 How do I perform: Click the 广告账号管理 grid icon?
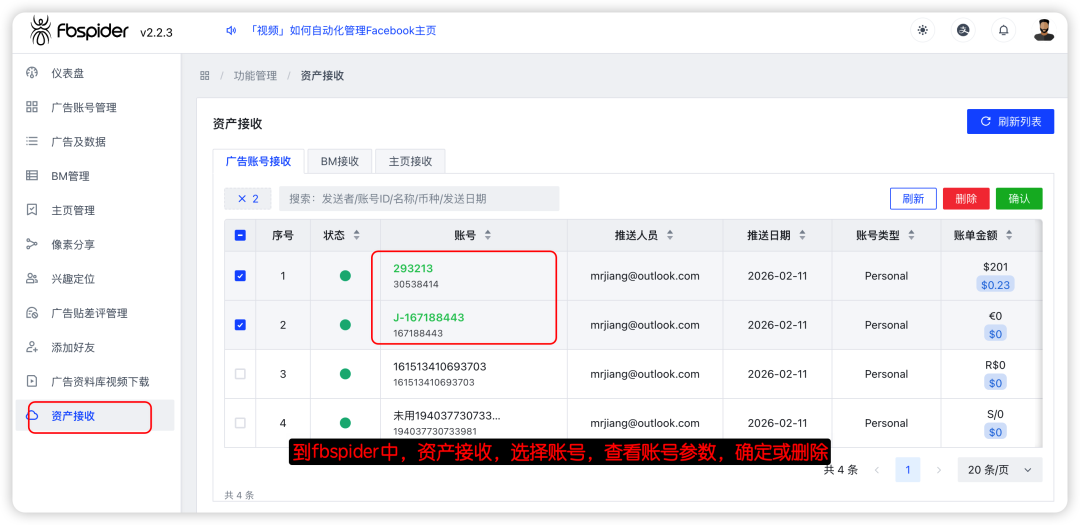[x=32, y=107]
